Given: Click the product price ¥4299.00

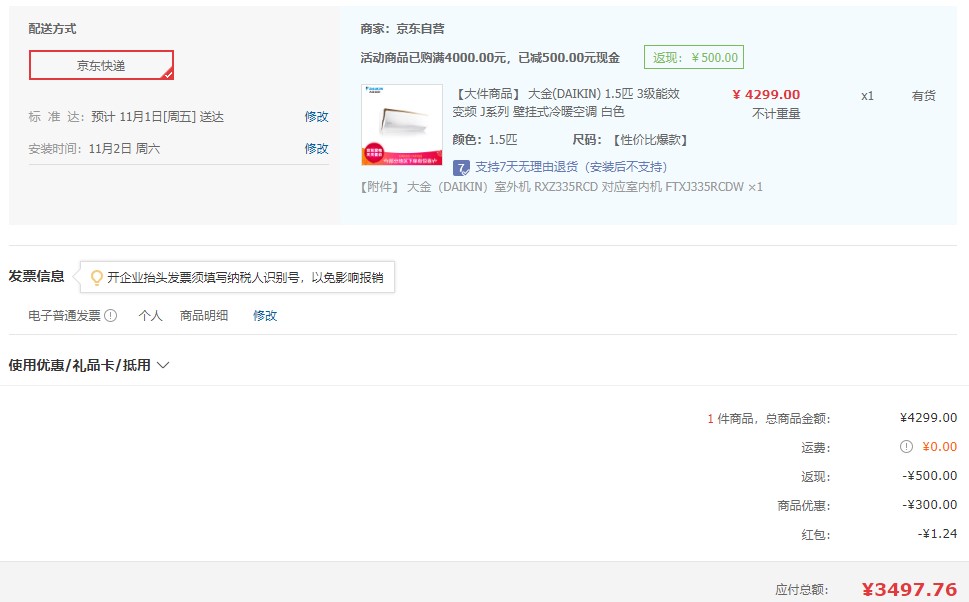Looking at the screenshot, I should [x=766, y=95].
